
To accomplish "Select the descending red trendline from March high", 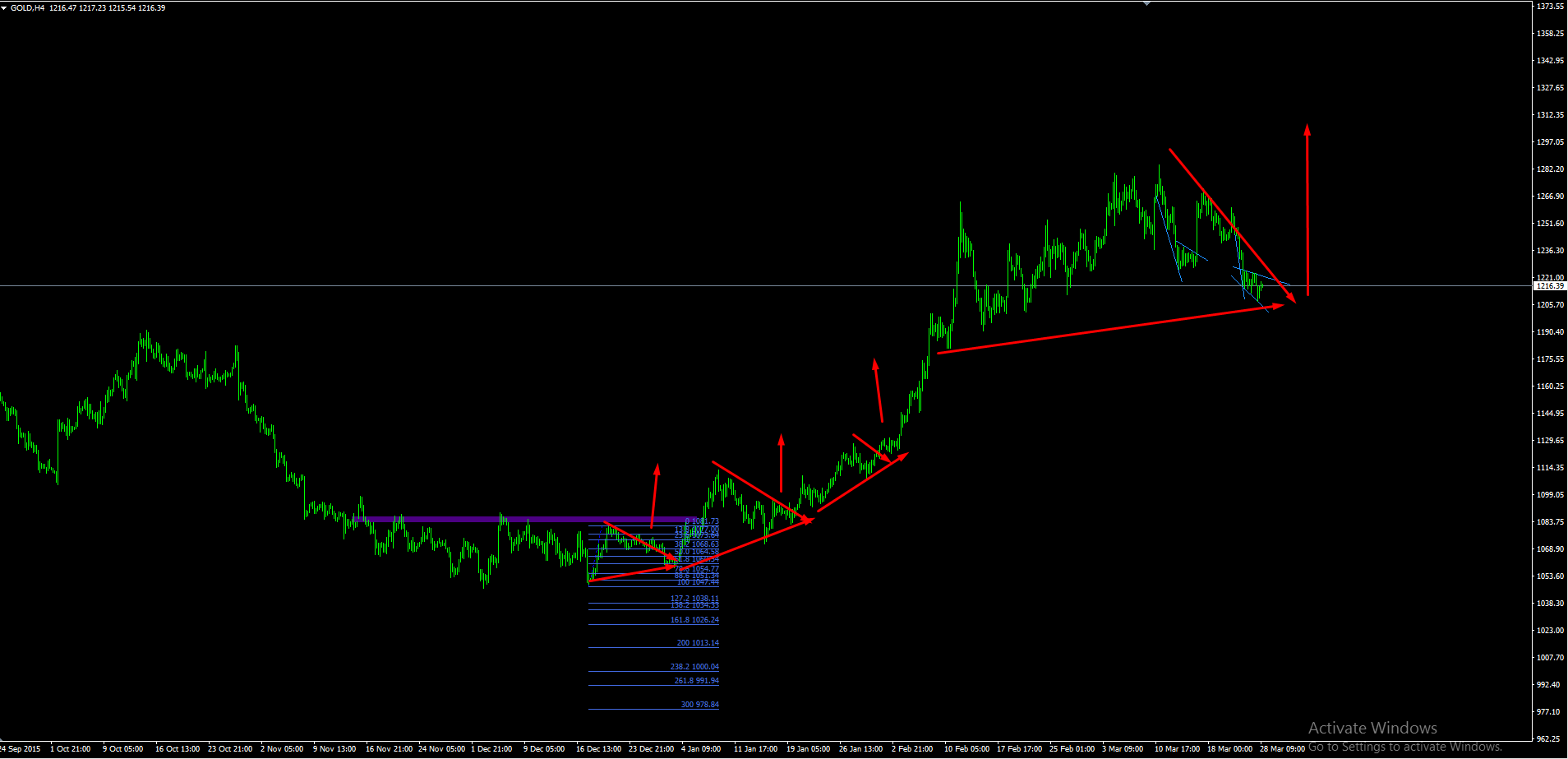I will click(x=1232, y=225).
